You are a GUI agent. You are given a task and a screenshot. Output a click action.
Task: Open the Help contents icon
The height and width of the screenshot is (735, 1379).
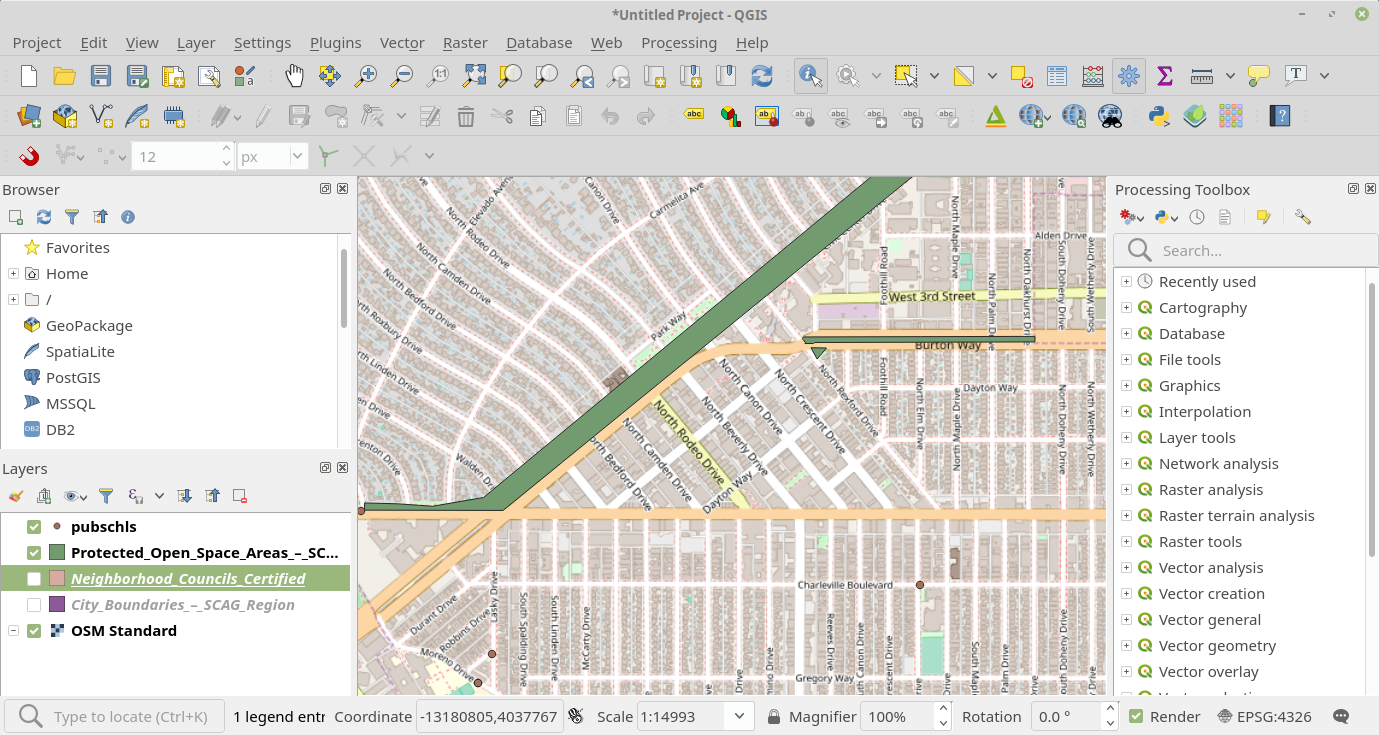1280,116
